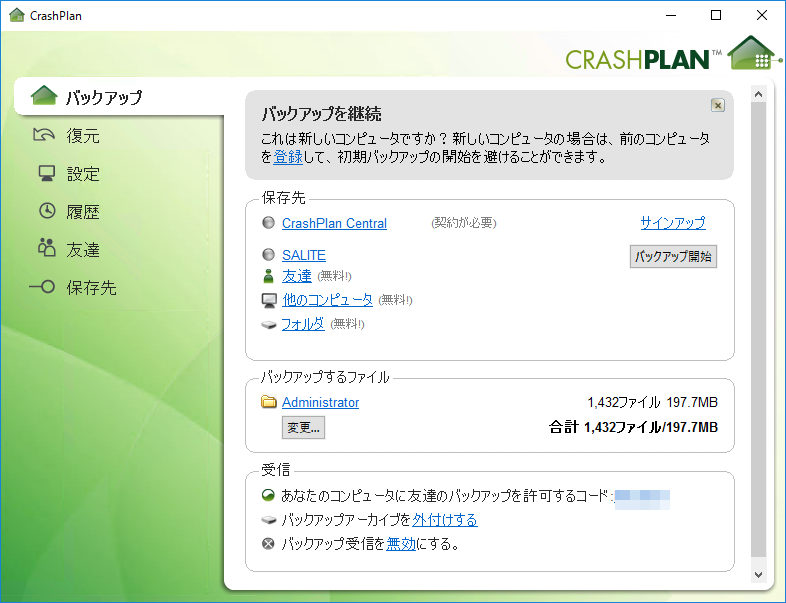Viewport: 786px width, 603px height.
Task: Click the people icon beside 友達 in the sidebar
Action: [46, 247]
